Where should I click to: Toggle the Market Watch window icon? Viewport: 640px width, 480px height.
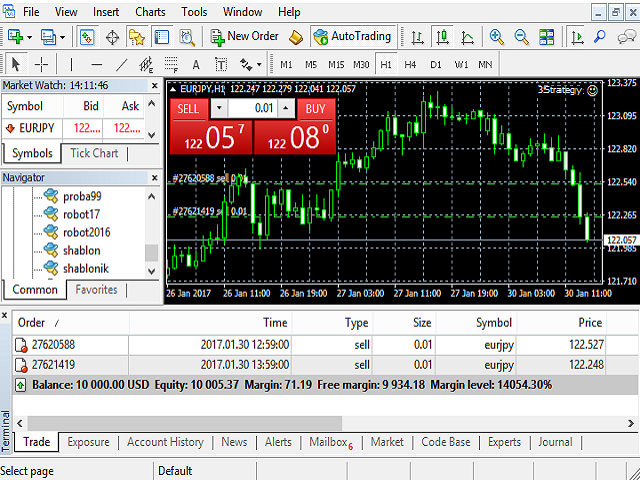coord(87,37)
